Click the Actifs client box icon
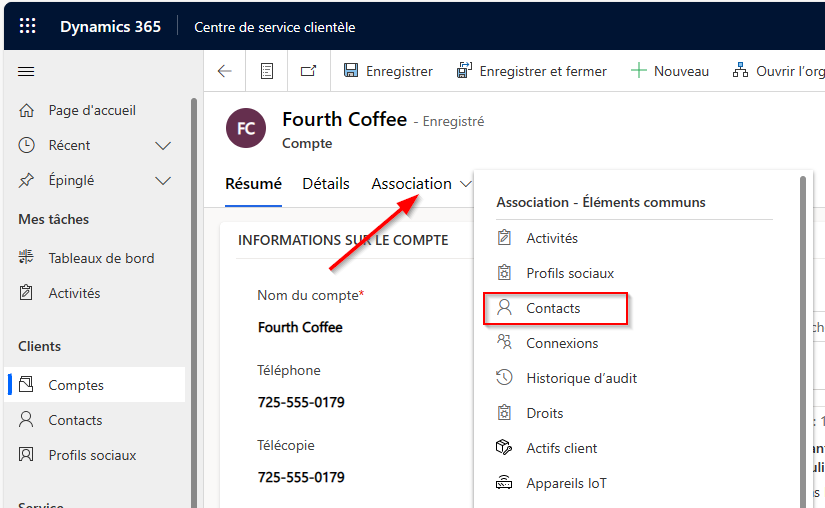The height and width of the screenshot is (508, 825). [x=504, y=448]
